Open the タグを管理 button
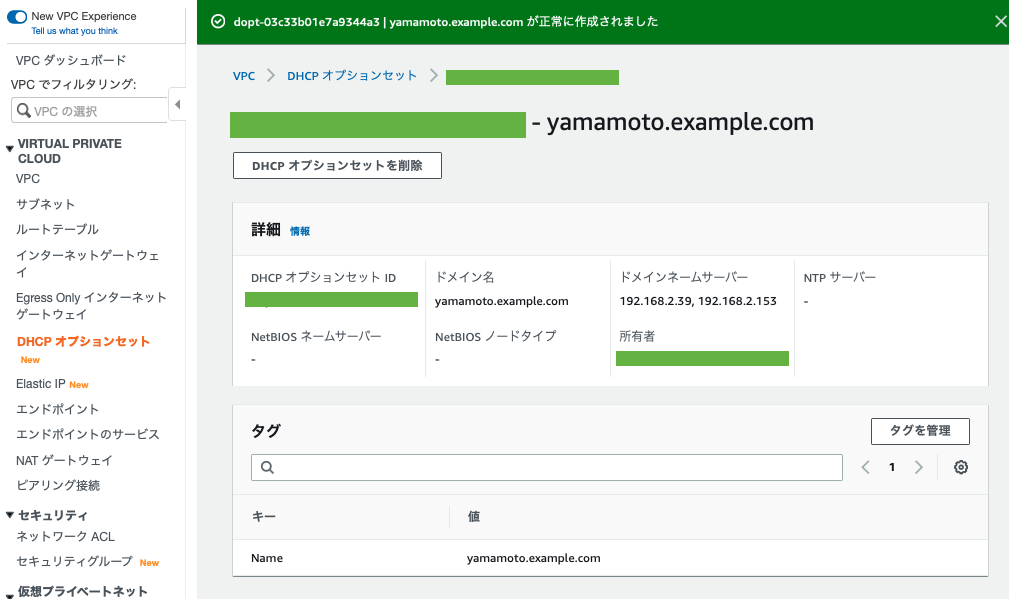Viewport: 1009px width, 599px height. point(919,431)
